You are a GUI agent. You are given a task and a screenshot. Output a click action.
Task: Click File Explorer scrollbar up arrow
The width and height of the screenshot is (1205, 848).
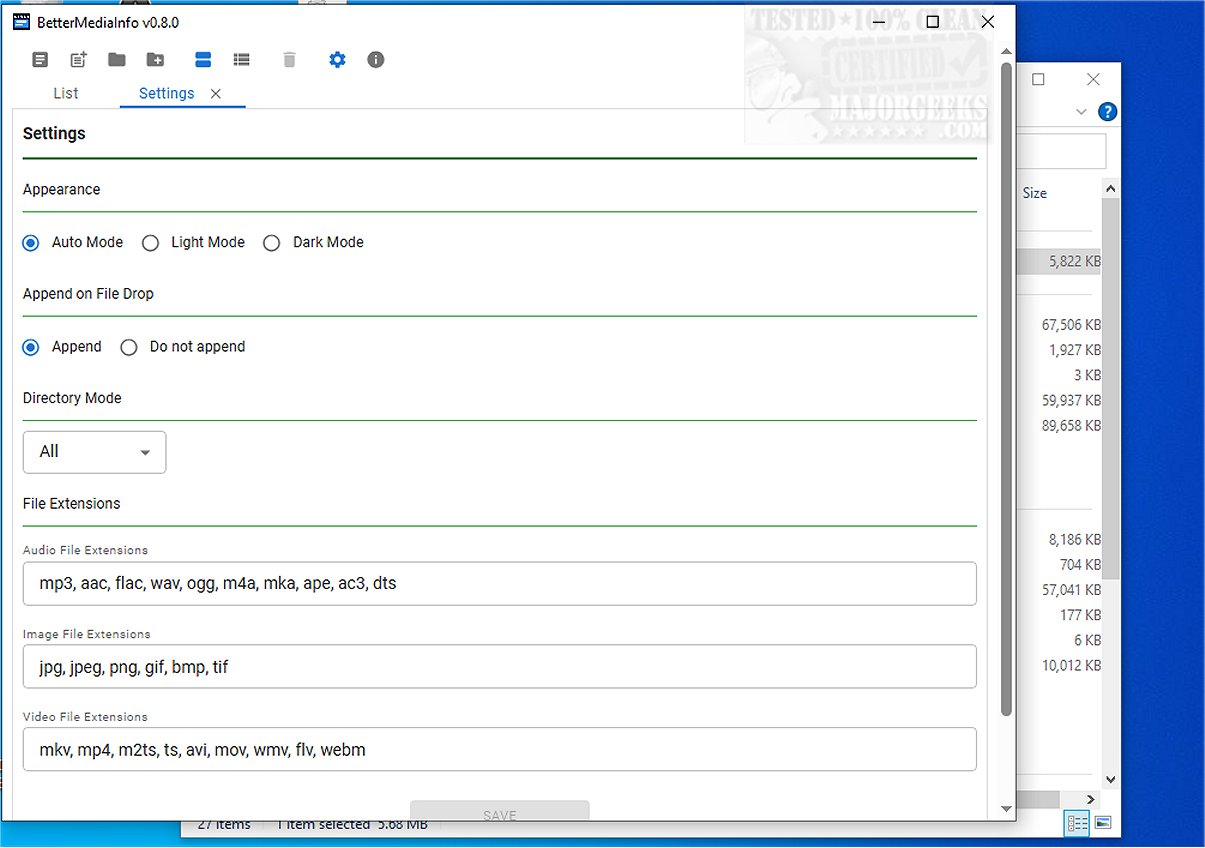[x=1111, y=188]
